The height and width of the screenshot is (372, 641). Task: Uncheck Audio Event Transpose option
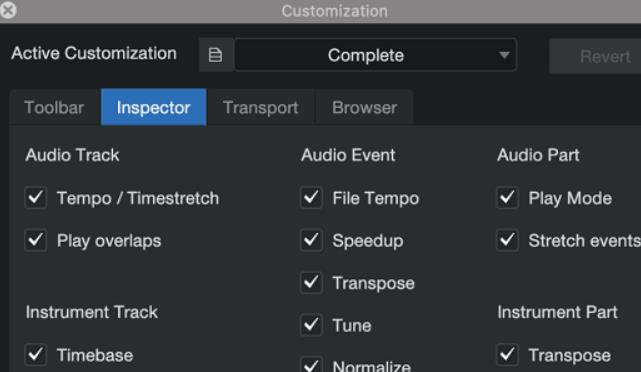pyautogui.click(x=312, y=283)
